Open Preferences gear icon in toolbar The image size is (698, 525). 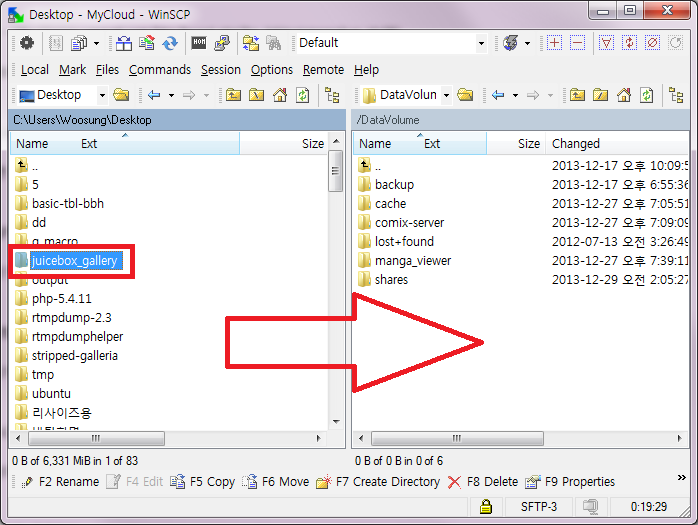(x=27, y=43)
